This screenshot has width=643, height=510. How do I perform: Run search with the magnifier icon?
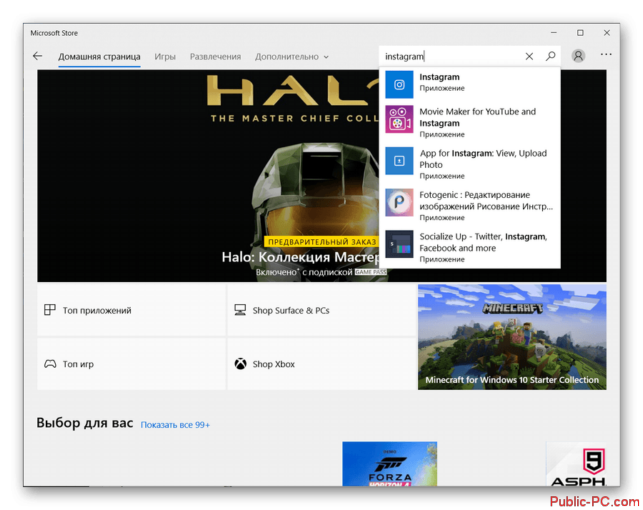click(x=551, y=56)
